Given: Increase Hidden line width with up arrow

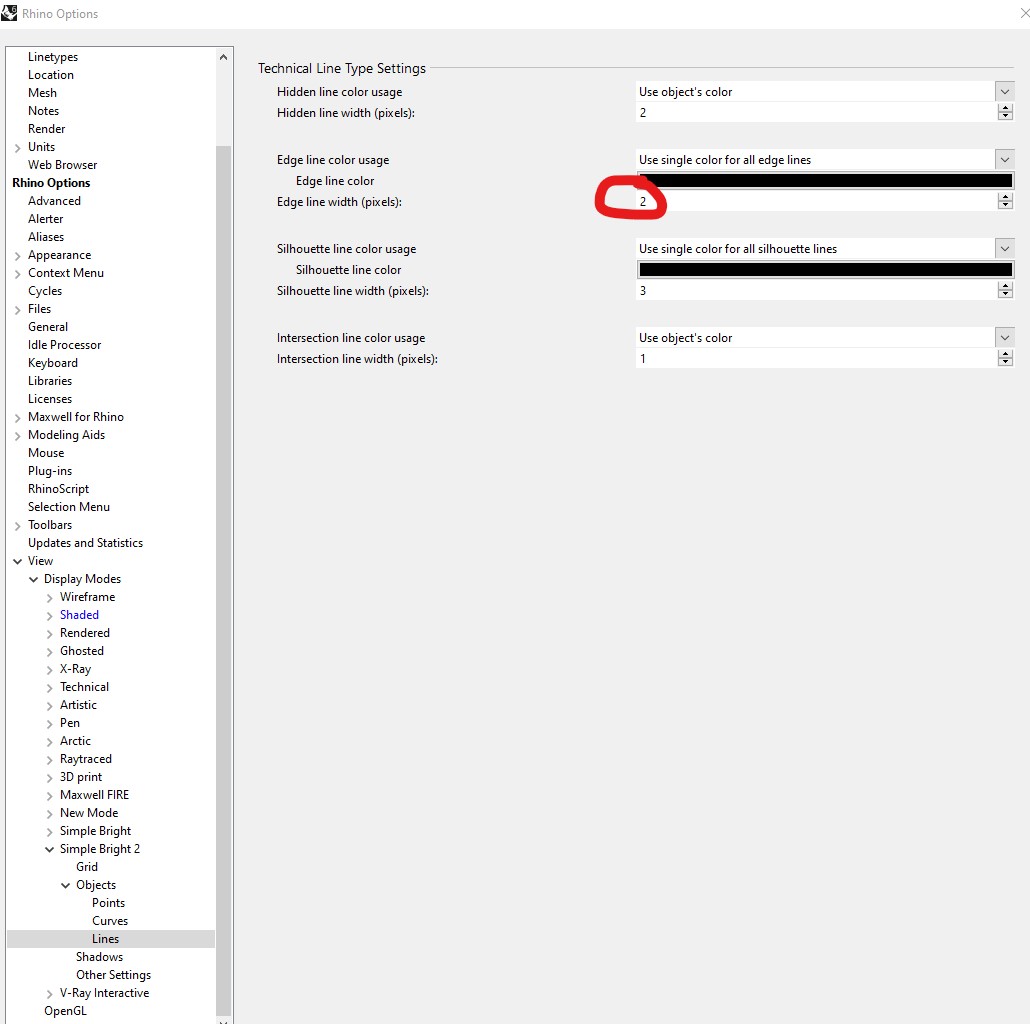Looking at the screenshot, I should point(1004,109).
